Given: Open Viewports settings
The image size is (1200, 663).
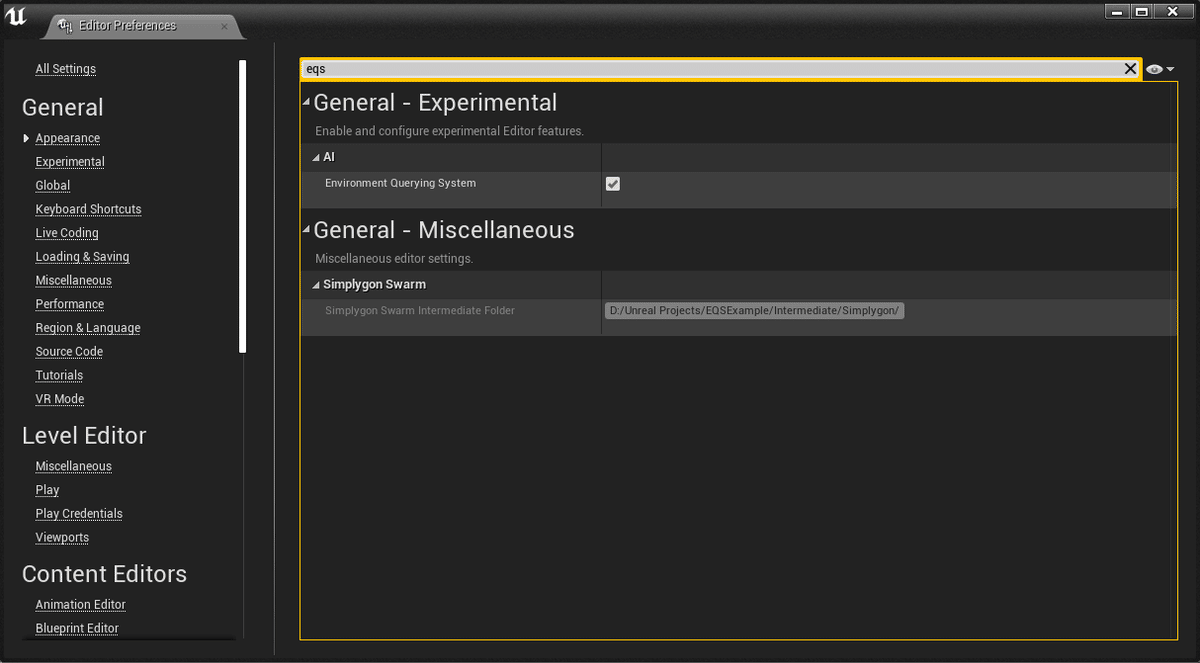Looking at the screenshot, I should [x=62, y=538].
